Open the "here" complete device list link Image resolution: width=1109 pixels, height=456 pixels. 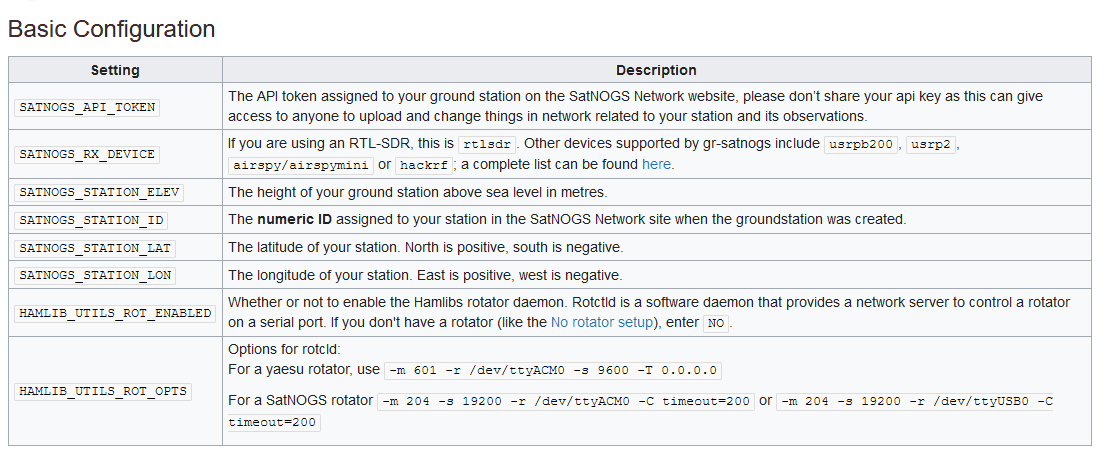coord(656,164)
